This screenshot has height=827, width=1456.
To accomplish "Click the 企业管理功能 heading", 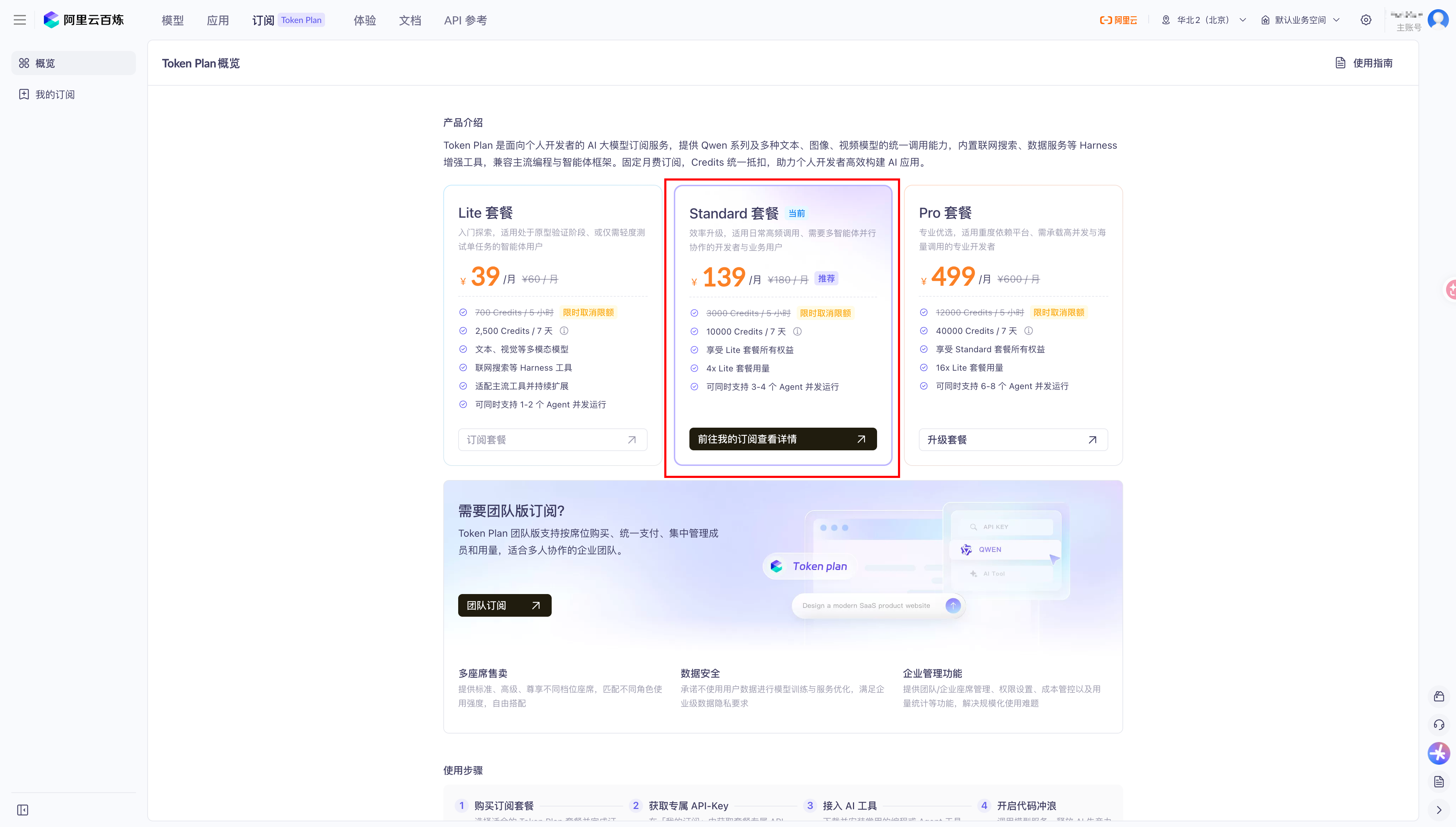I will 932,674.
